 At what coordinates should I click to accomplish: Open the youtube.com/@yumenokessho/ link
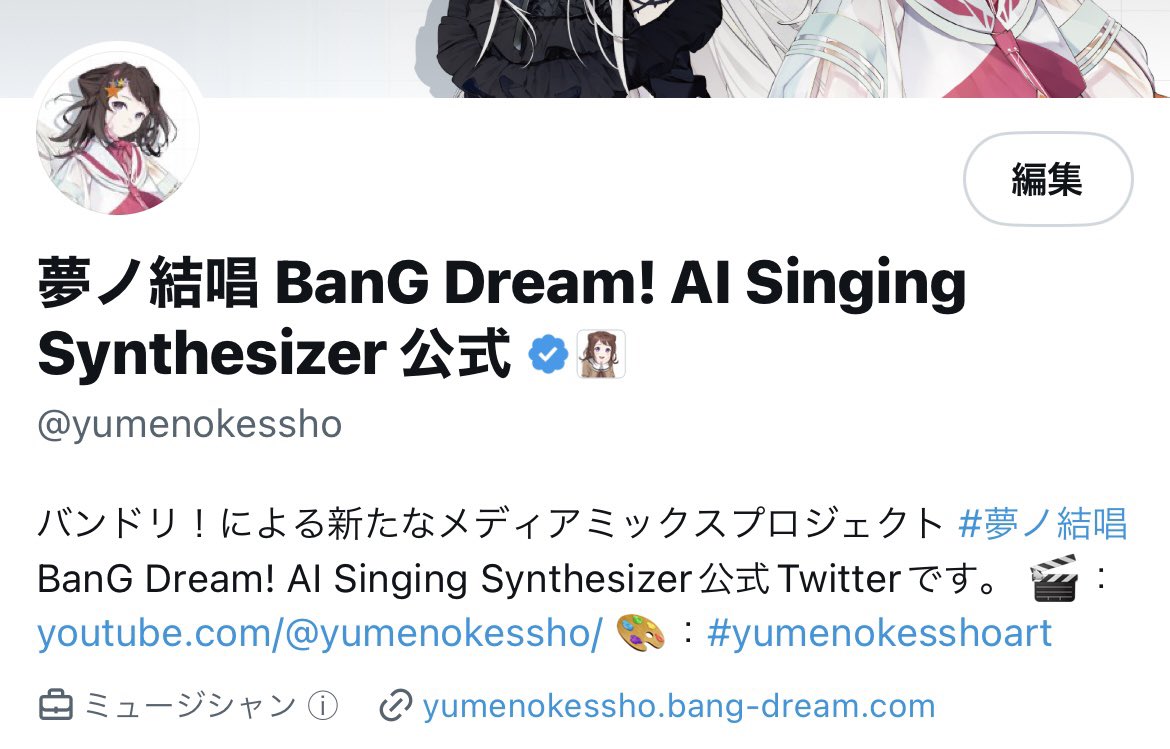coord(320,633)
